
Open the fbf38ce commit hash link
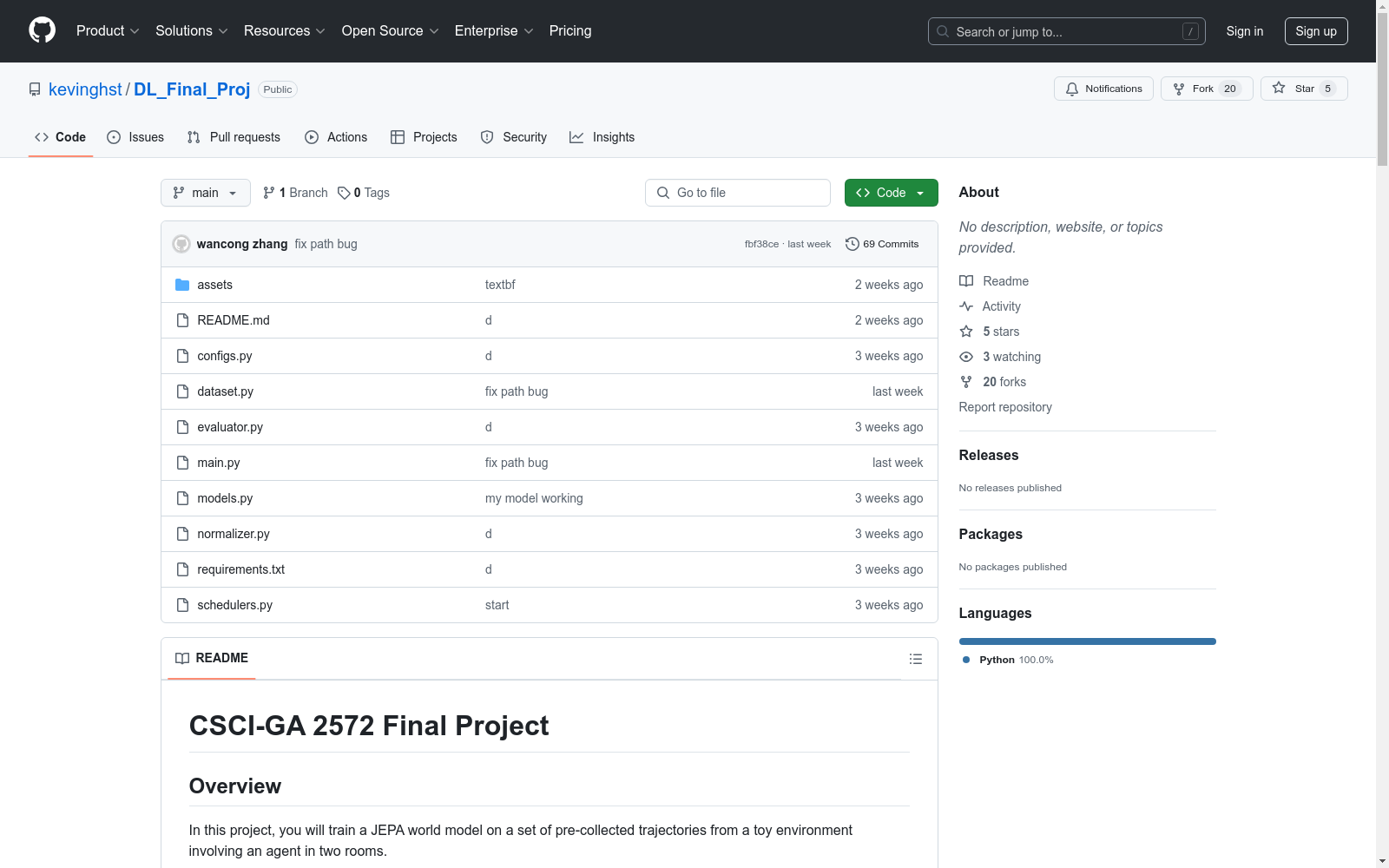point(761,244)
